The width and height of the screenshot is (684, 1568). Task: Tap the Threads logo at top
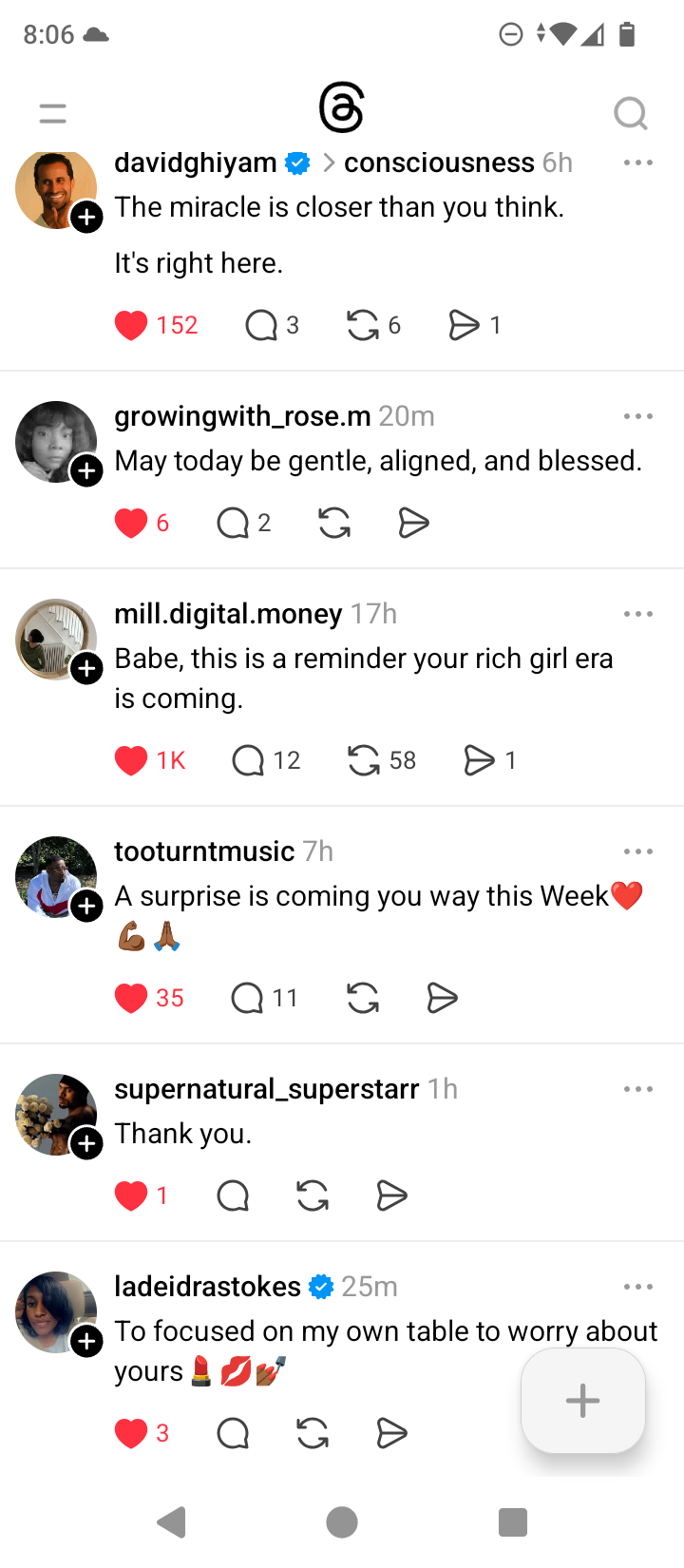tap(341, 108)
